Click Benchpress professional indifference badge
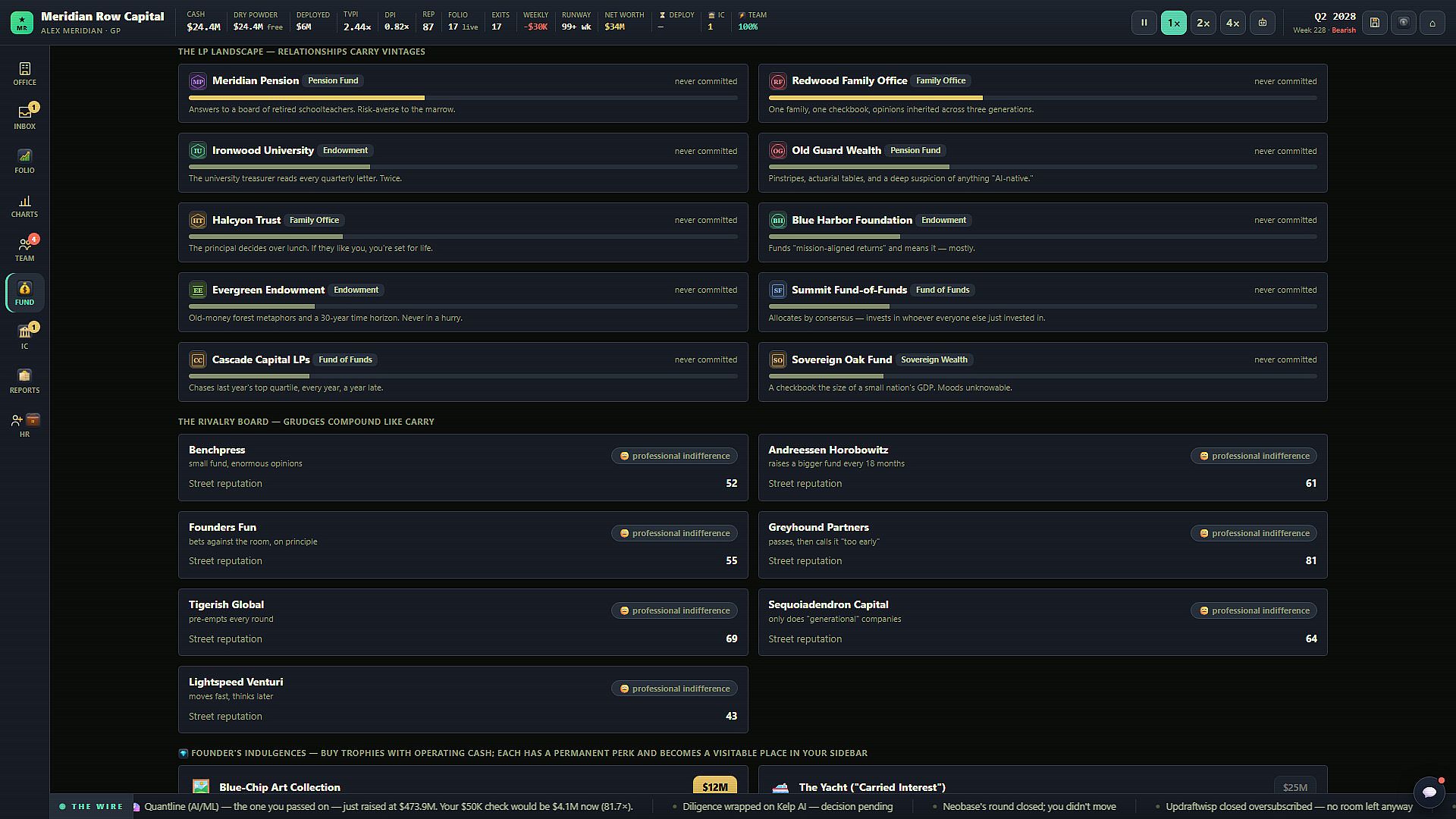Image resolution: width=1456 pixels, height=819 pixels. click(x=674, y=456)
